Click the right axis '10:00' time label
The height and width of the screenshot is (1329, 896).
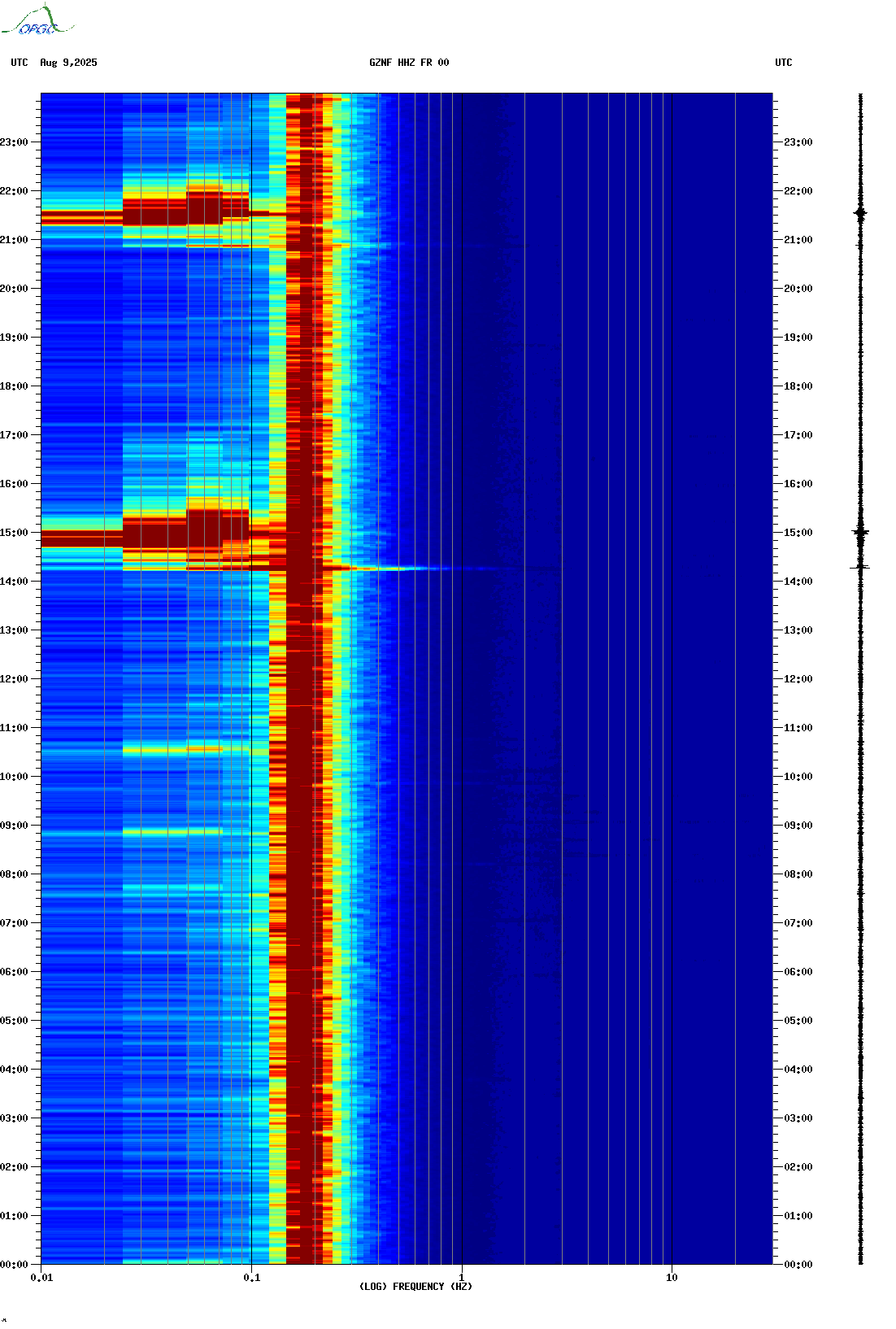tap(798, 777)
